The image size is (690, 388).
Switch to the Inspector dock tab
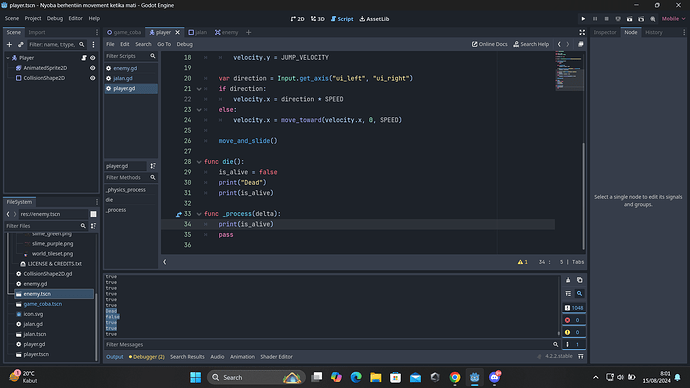pos(605,32)
